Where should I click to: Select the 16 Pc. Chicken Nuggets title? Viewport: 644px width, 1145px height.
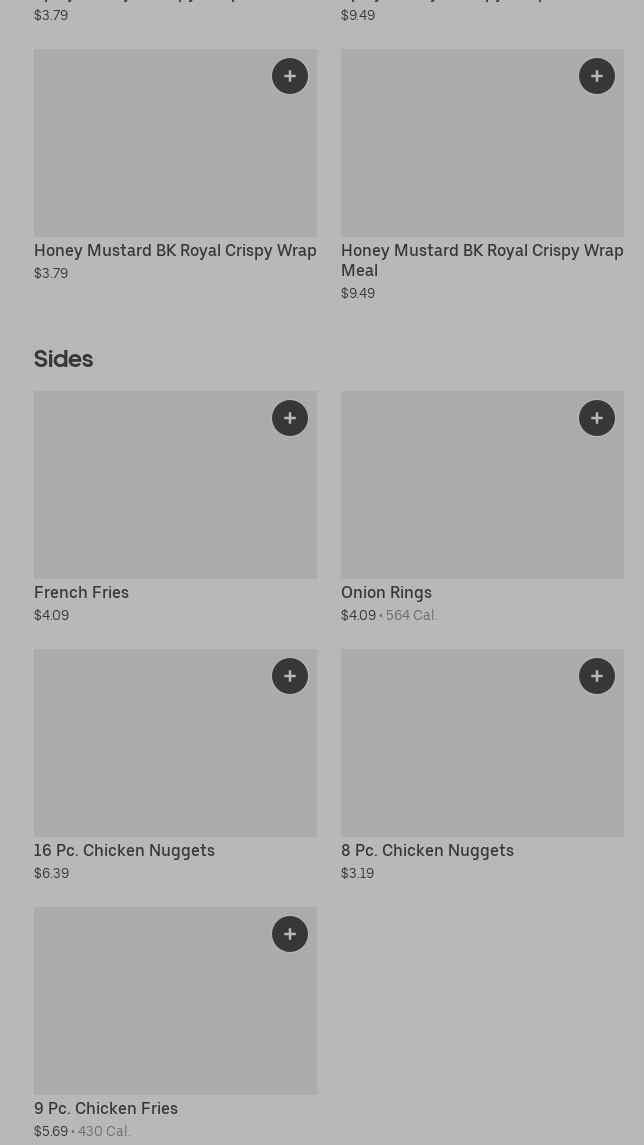[124, 850]
